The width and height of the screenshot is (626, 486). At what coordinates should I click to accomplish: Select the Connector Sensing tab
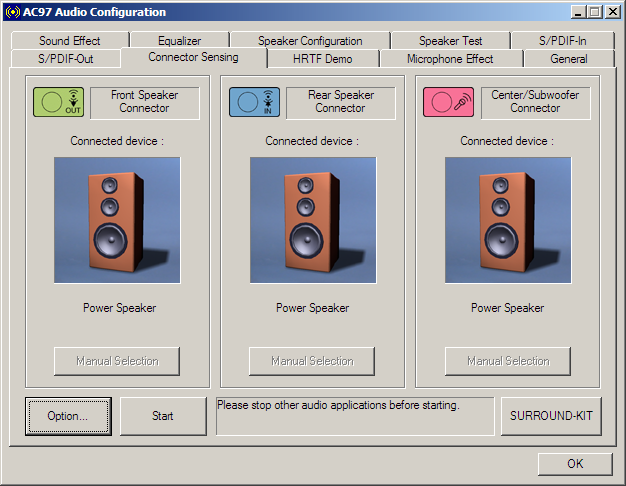click(x=194, y=57)
